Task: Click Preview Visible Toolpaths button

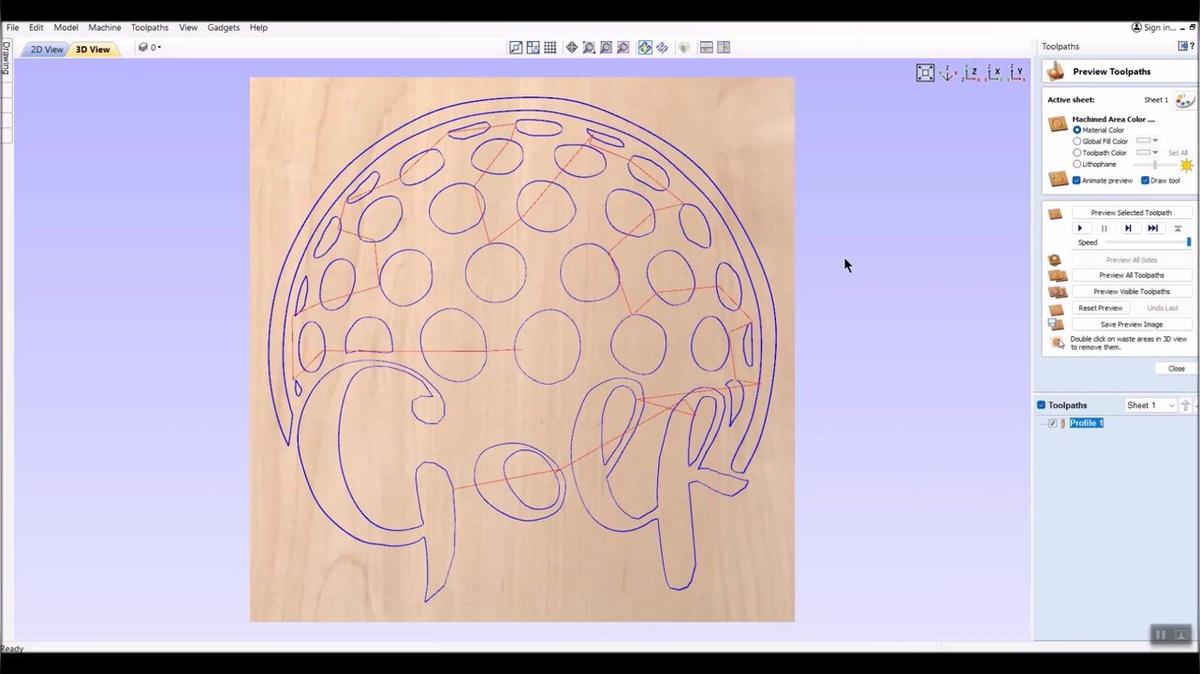Action: click(x=1131, y=291)
